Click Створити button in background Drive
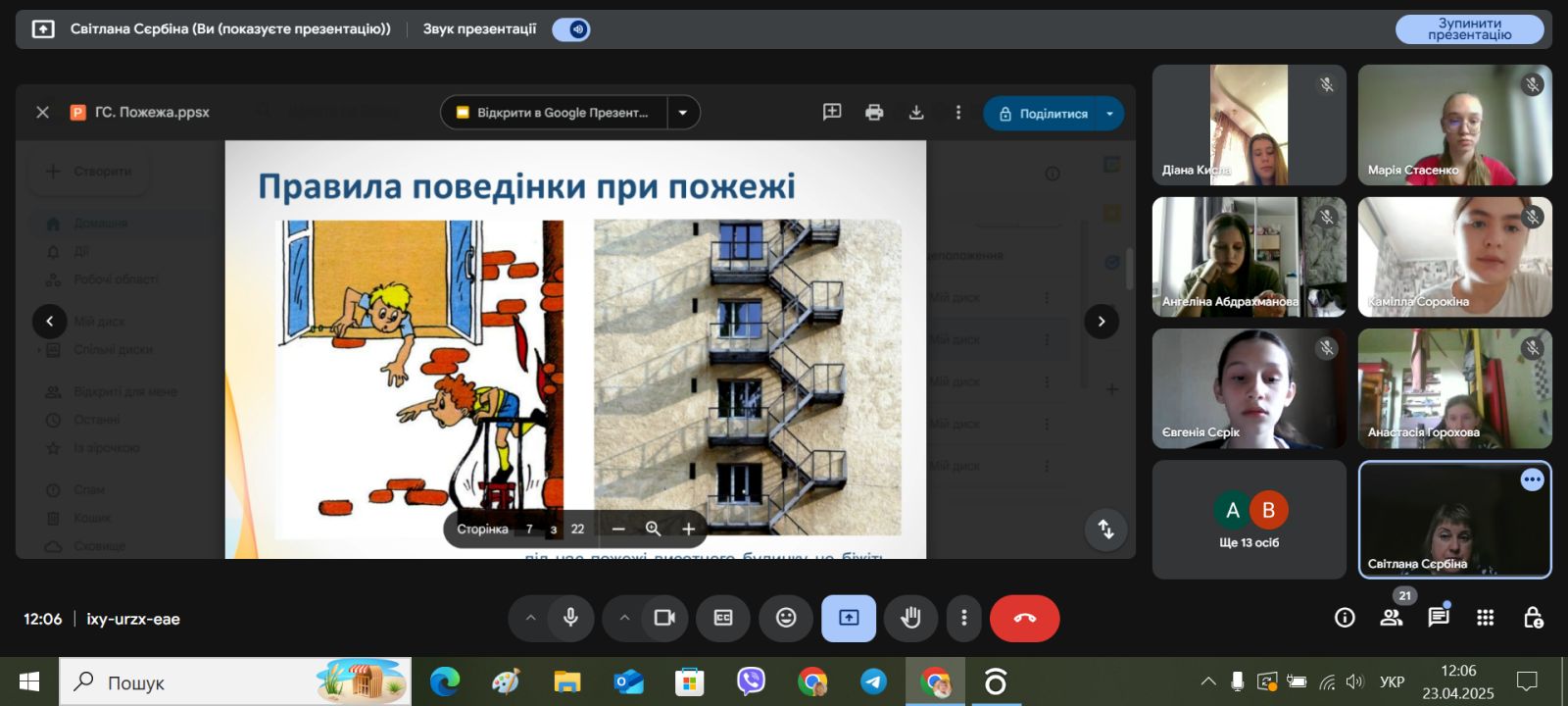The width and height of the screenshot is (1568, 706). (89, 171)
